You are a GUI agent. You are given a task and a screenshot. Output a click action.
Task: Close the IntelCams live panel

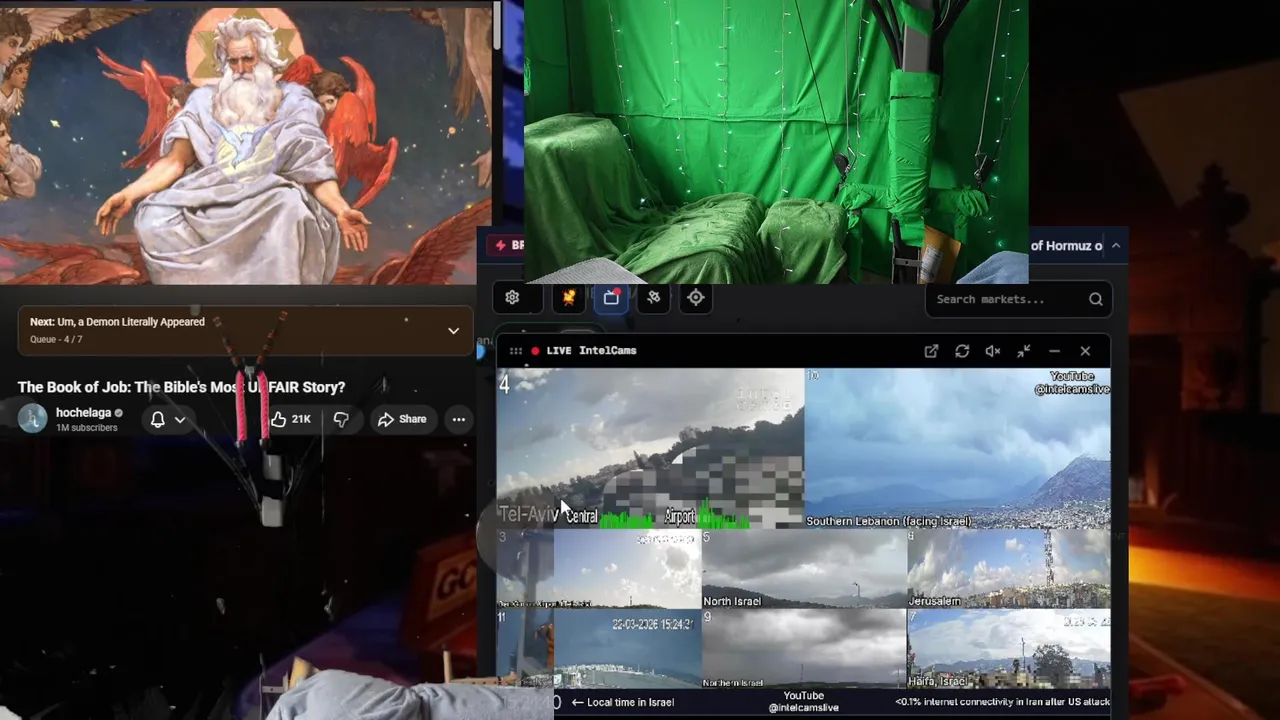point(1085,351)
